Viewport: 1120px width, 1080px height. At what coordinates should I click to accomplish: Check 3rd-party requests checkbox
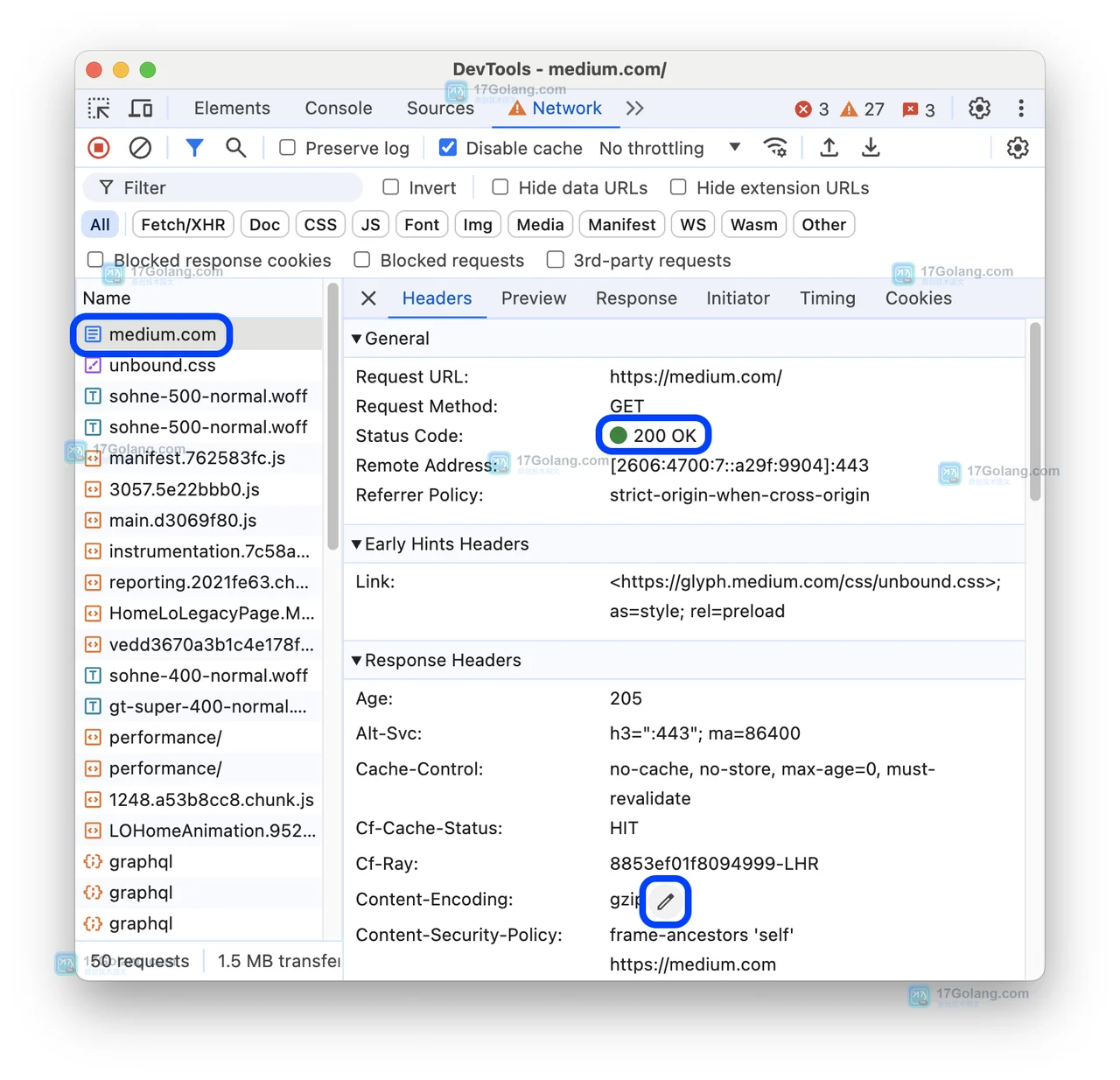click(556, 260)
